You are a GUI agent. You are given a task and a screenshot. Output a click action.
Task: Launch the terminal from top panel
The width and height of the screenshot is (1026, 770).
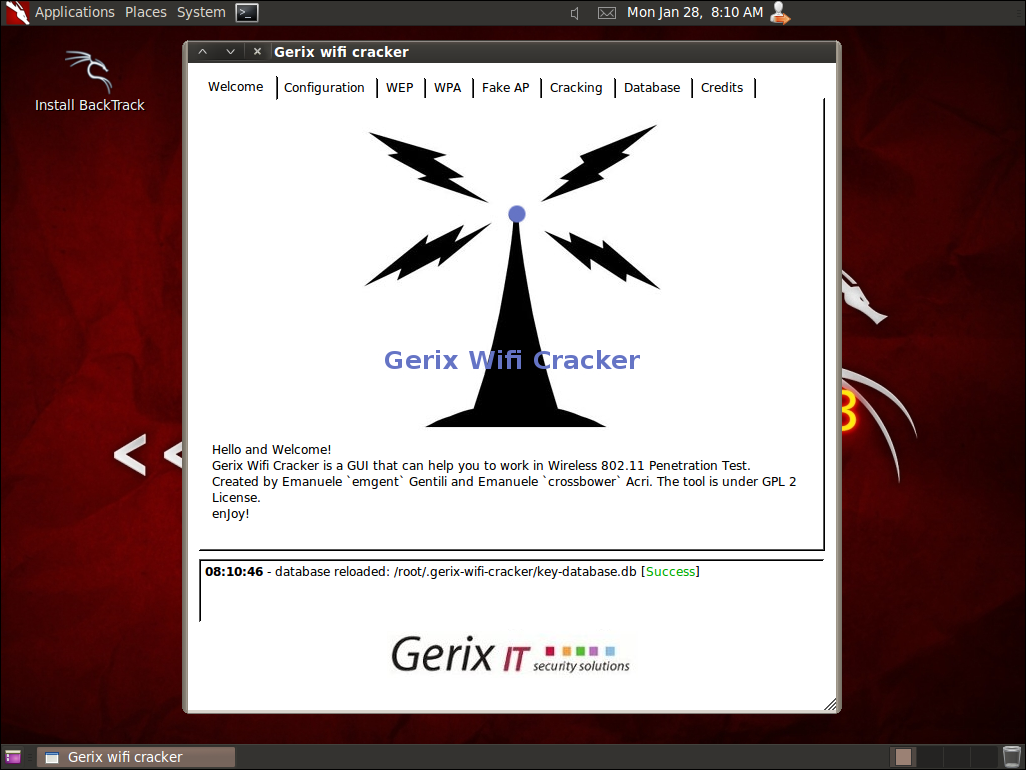[247, 12]
